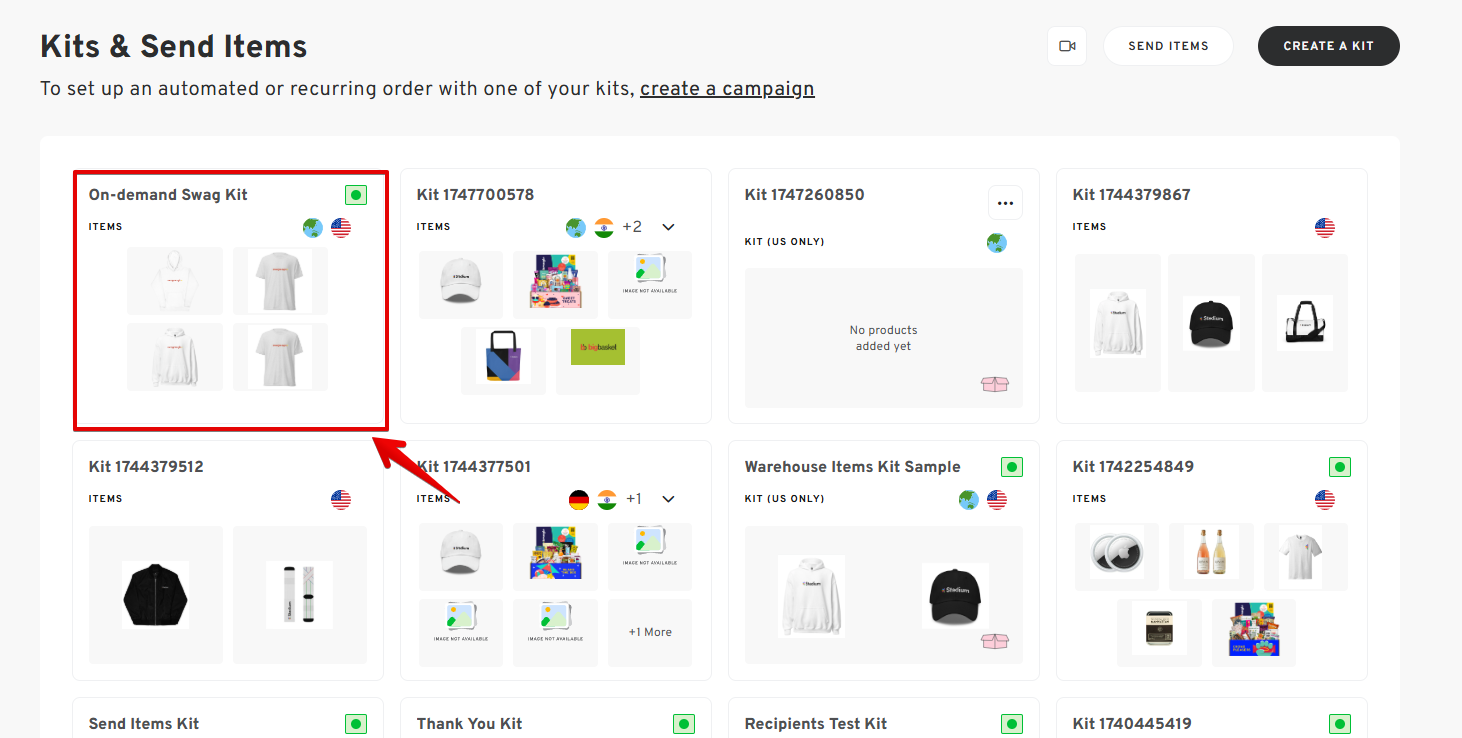Expand countries chevron on Kit 1747700578

click(x=669, y=228)
